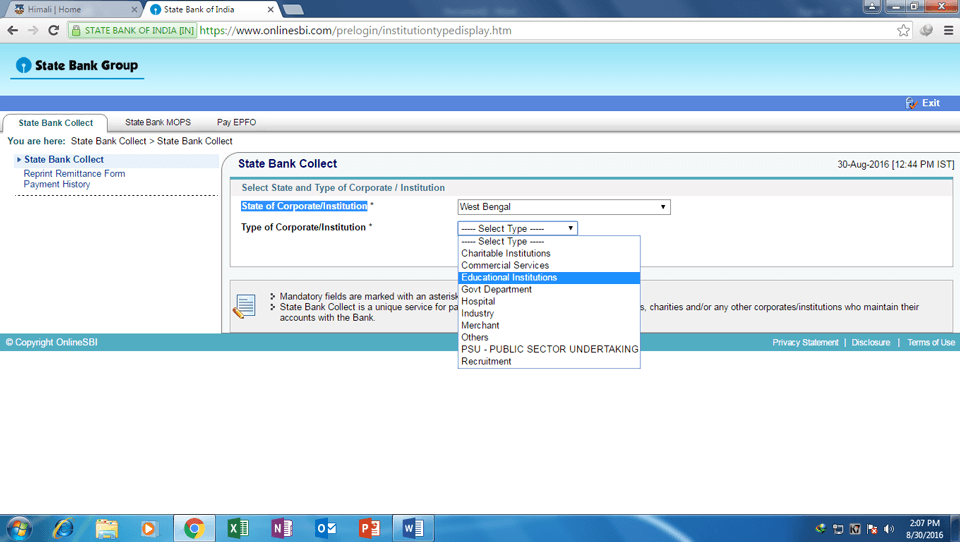Select Hospital in the type list
This screenshot has height=542, width=960.
[549, 301]
